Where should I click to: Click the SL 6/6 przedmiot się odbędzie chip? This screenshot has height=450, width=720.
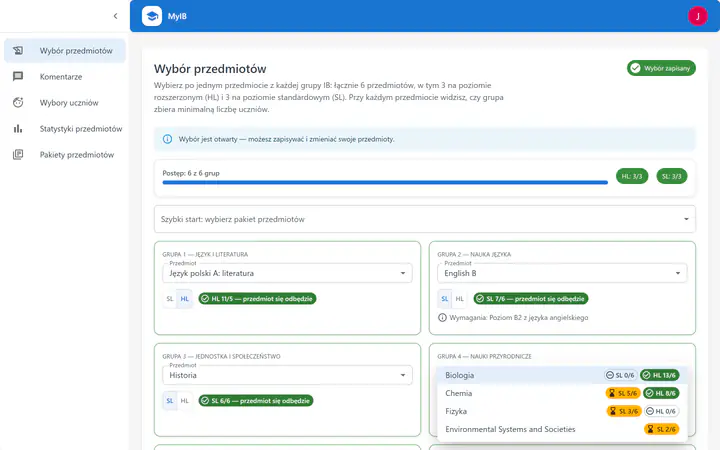tap(256, 401)
